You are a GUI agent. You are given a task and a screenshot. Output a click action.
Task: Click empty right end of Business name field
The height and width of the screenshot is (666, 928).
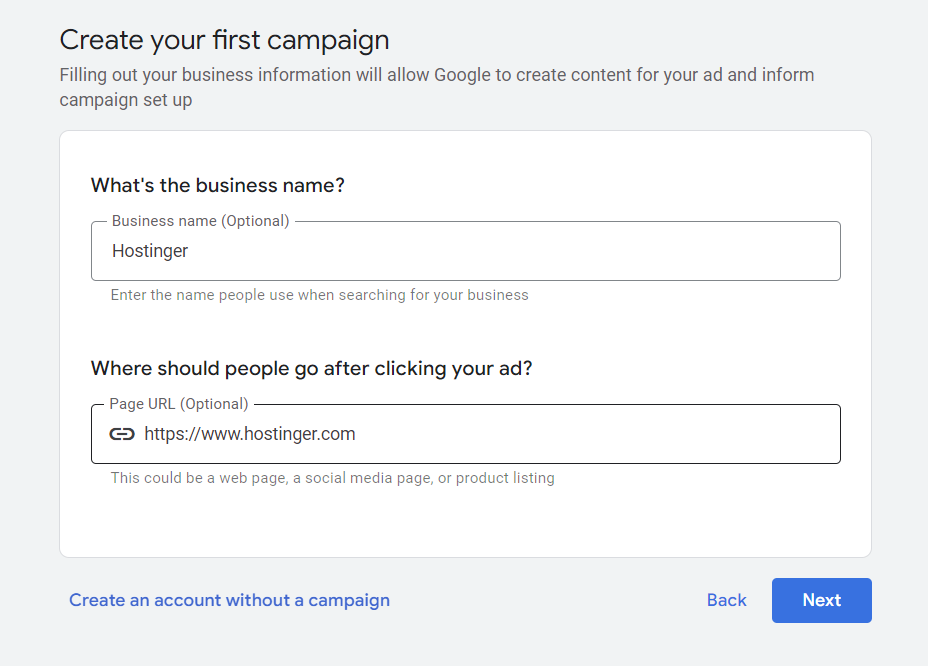click(x=780, y=251)
